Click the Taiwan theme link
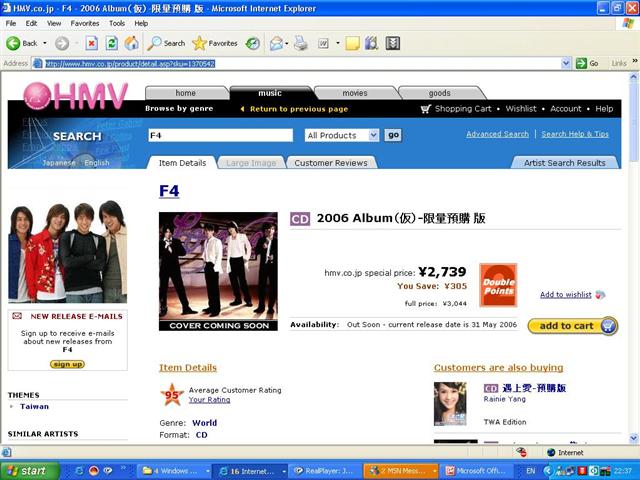The width and height of the screenshot is (640, 480). [34, 407]
